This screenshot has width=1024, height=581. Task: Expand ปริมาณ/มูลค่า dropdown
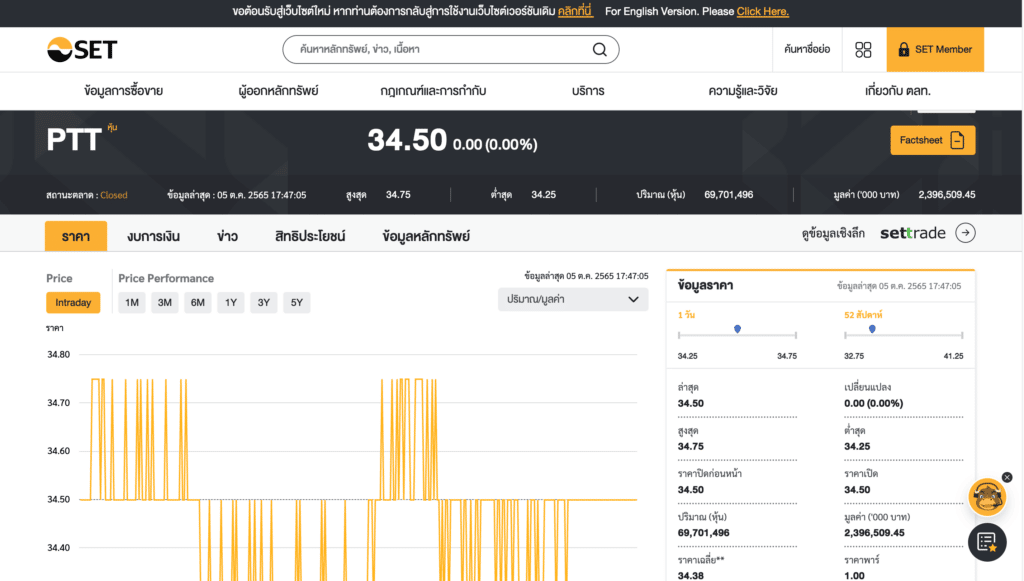(573, 300)
